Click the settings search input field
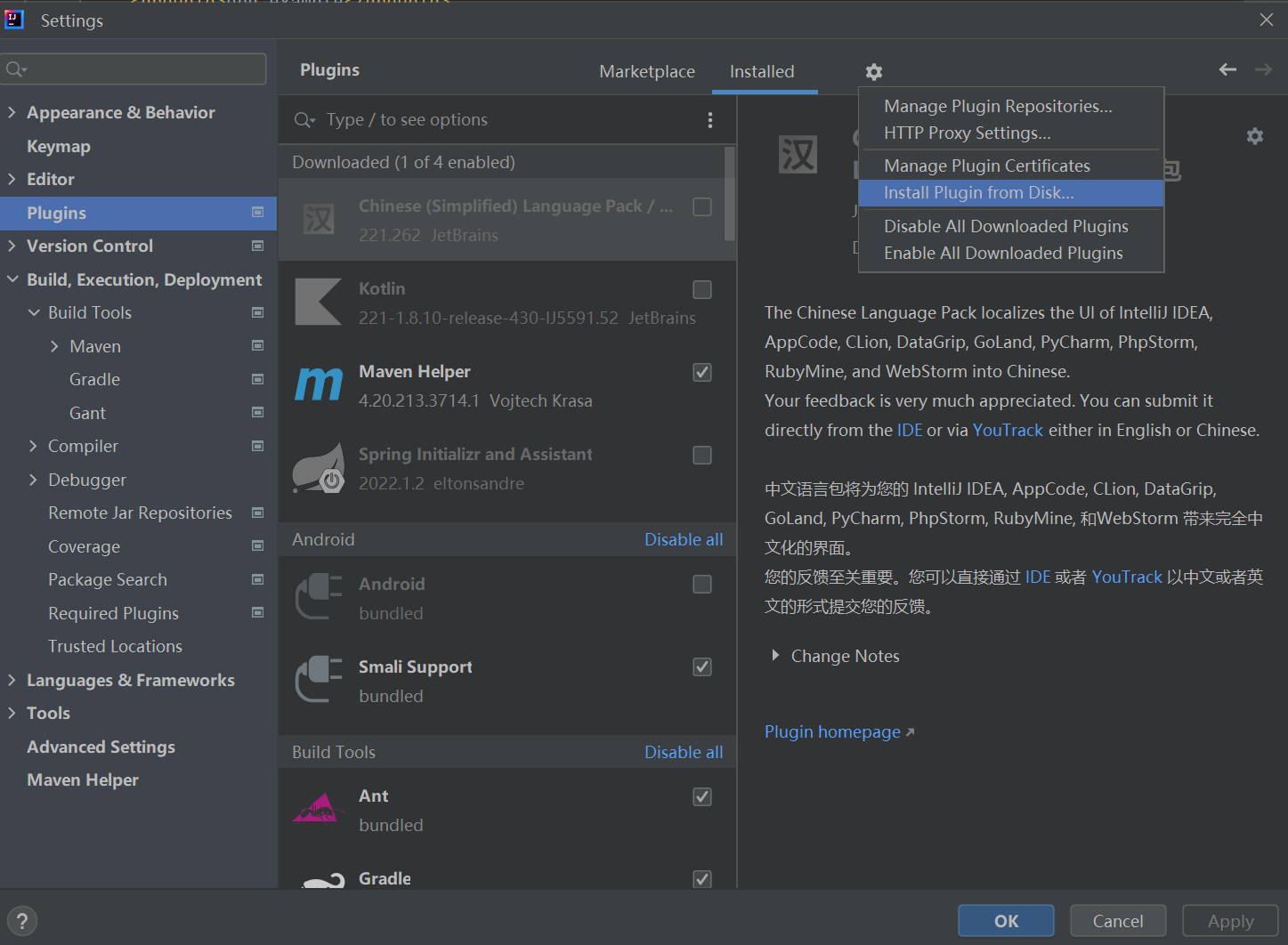This screenshot has width=1288, height=945. pyautogui.click(x=134, y=69)
